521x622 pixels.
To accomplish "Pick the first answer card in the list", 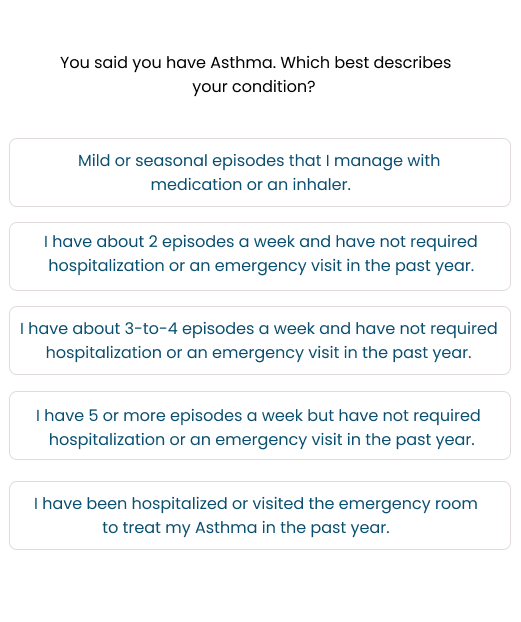I will point(260,173).
